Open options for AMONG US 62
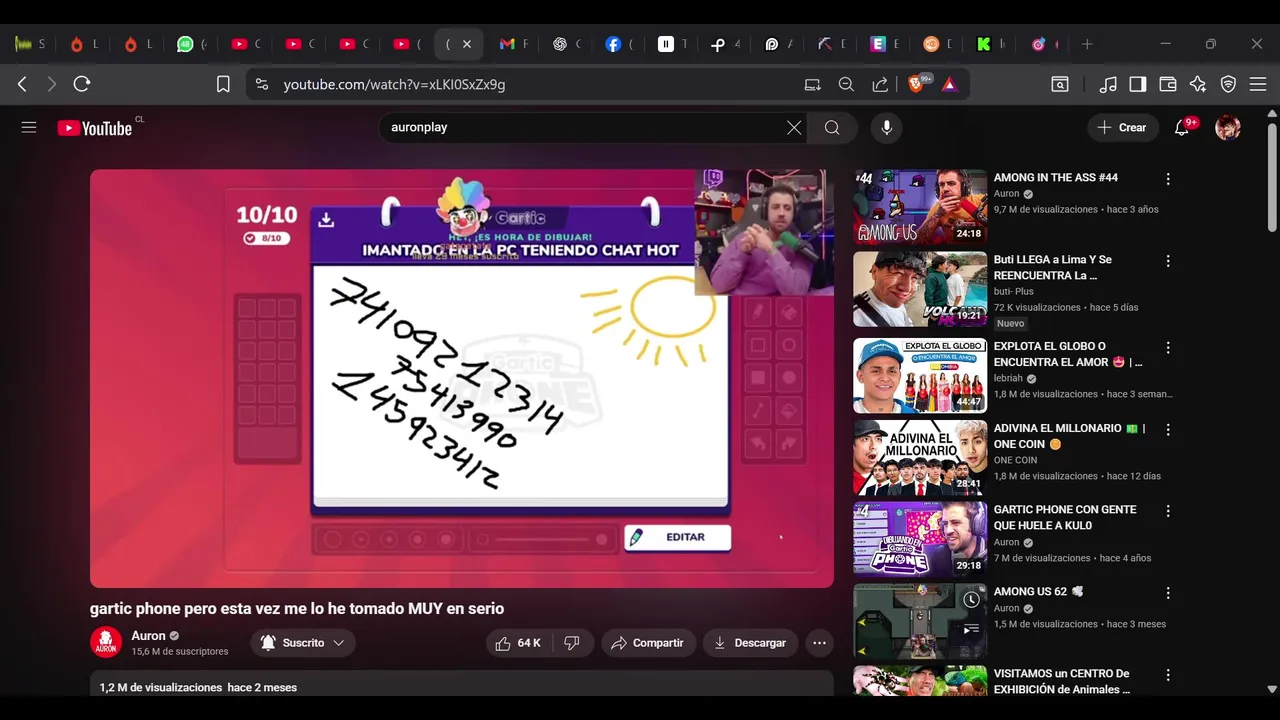The width and height of the screenshot is (1280, 720). coord(1168,593)
